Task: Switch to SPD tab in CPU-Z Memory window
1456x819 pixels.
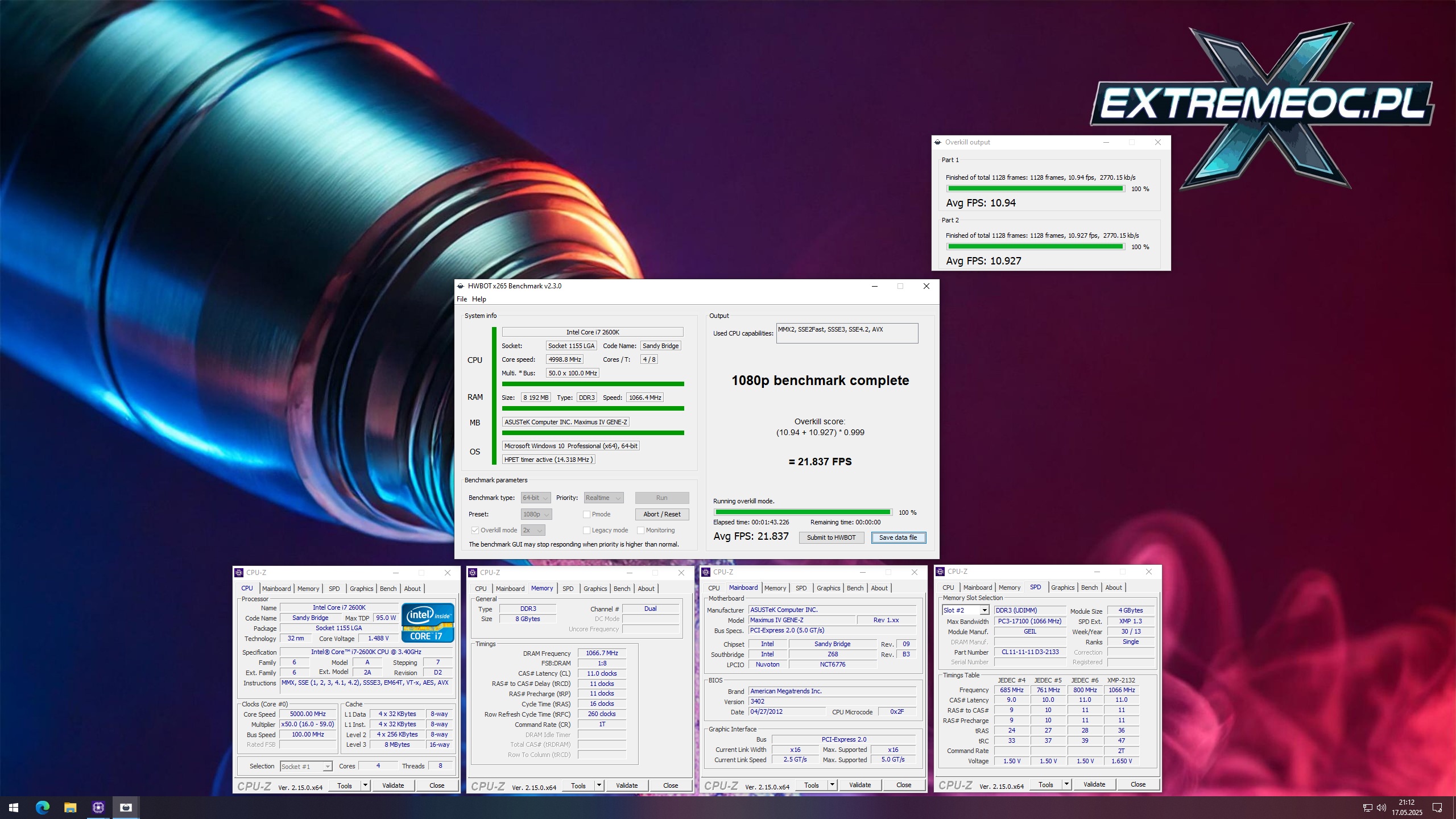Action: [568, 589]
